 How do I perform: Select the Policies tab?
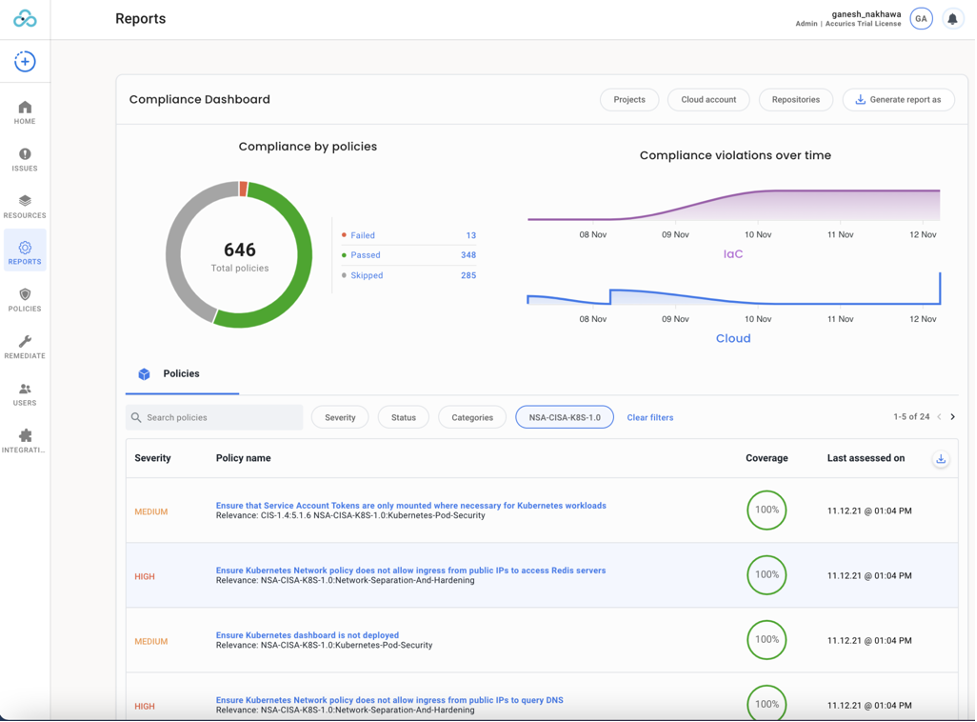coord(181,374)
